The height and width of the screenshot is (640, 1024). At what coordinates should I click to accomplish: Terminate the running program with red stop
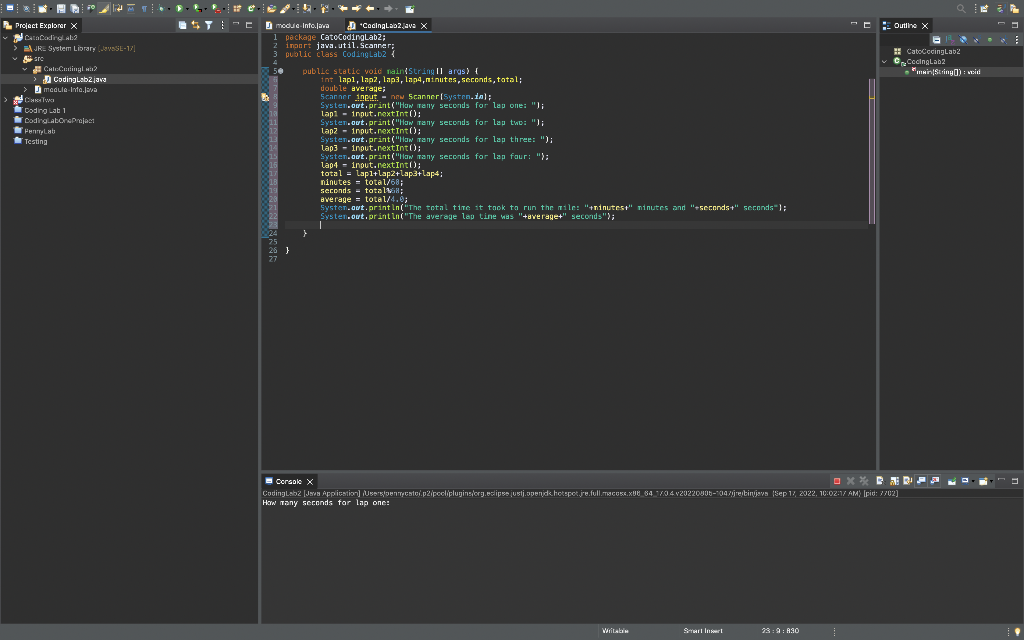pyautogui.click(x=837, y=481)
